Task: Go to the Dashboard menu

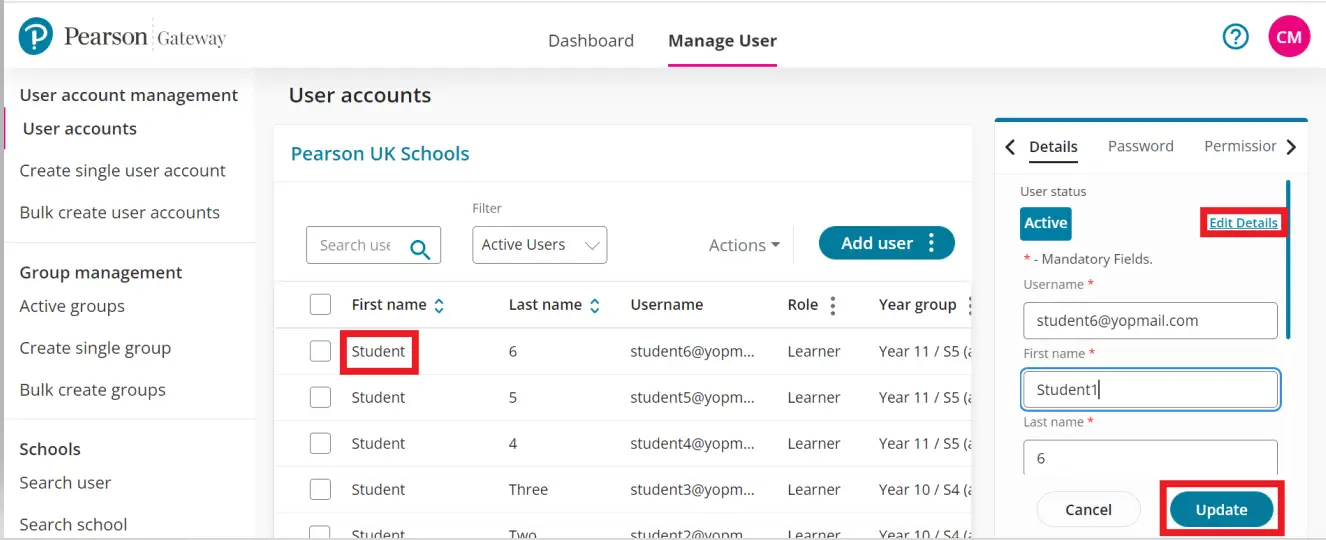Action: 590,41
